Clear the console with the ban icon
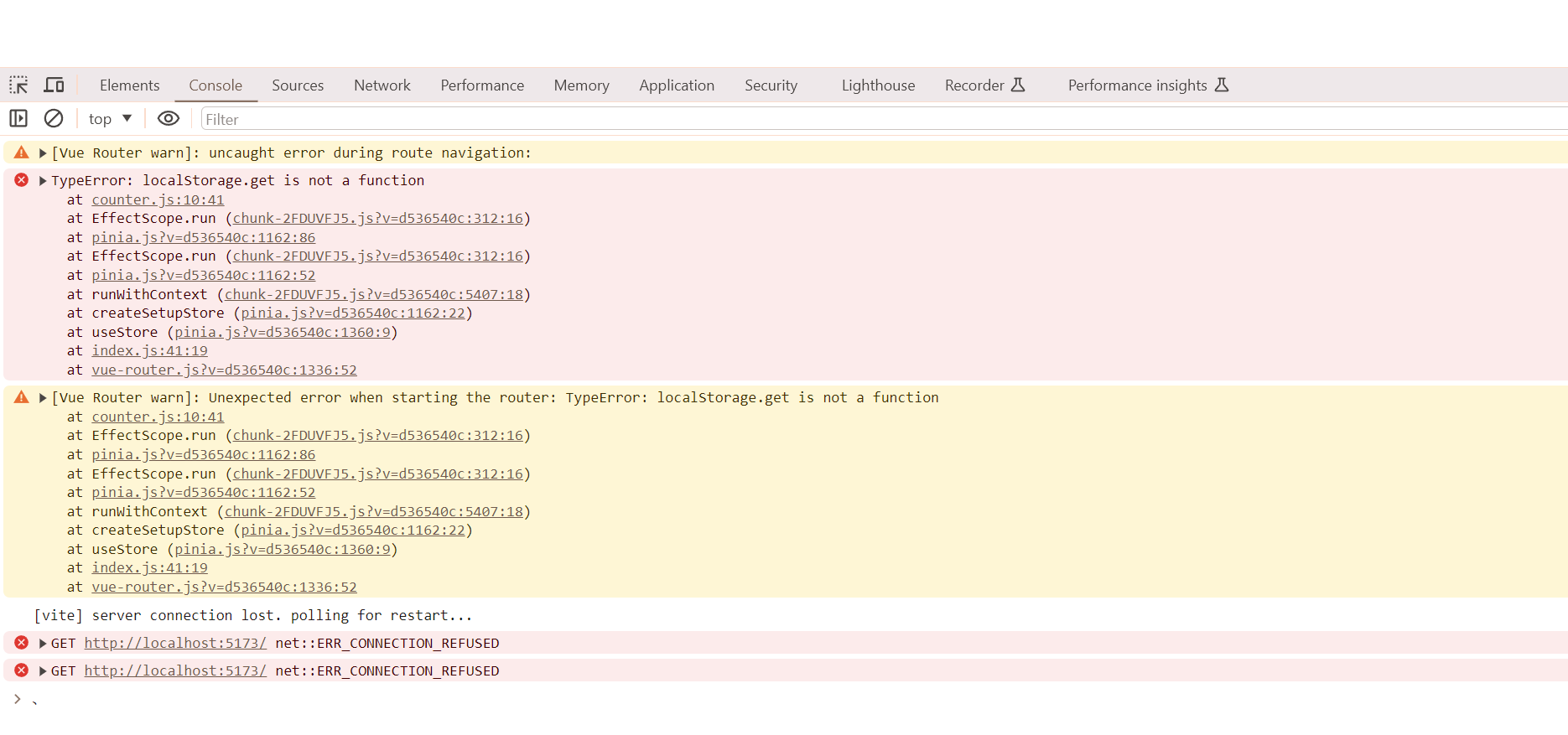The height and width of the screenshot is (735, 1568). coord(54,118)
